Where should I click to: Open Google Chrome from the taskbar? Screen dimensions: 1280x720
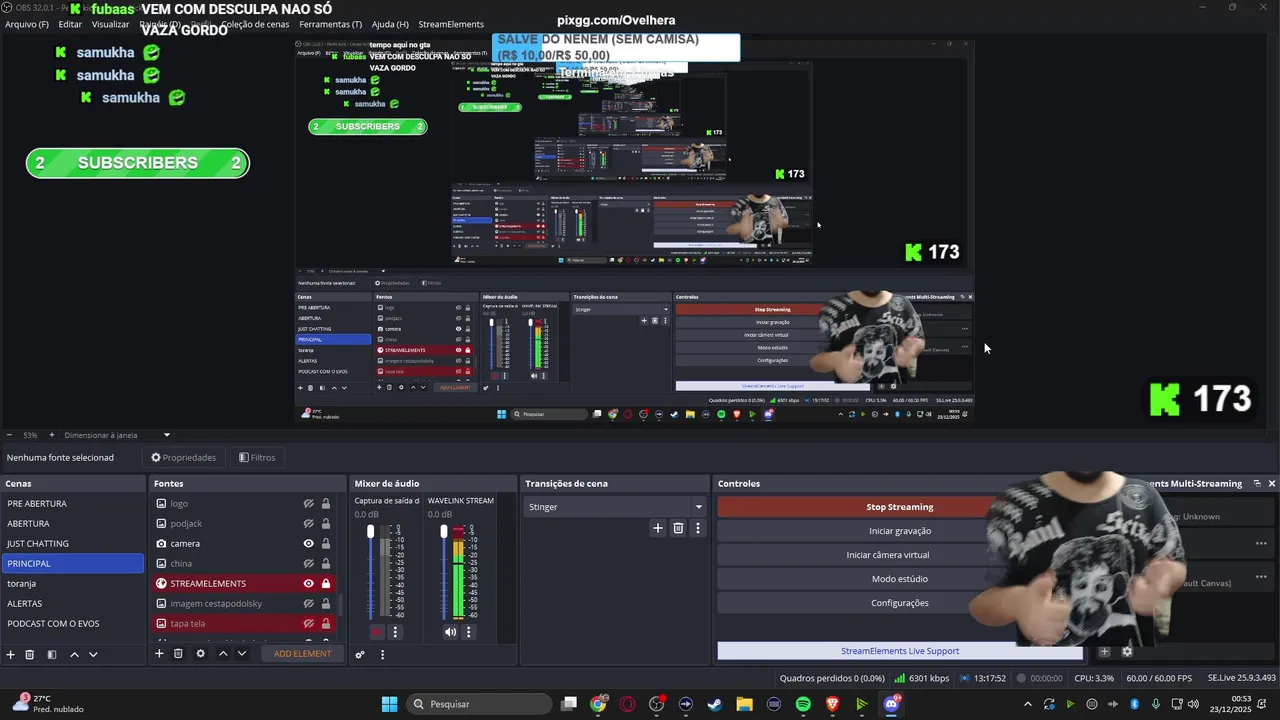598,704
